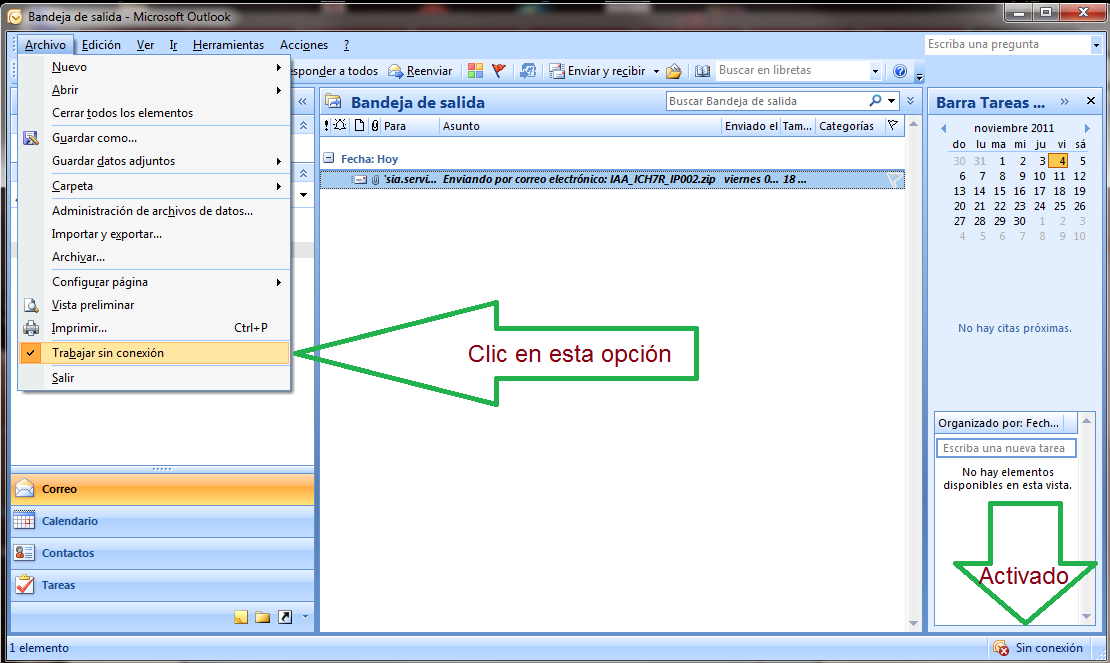The height and width of the screenshot is (663, 1110).
Task: Click the blue Help question mark icon
Action: coord(900,71)
